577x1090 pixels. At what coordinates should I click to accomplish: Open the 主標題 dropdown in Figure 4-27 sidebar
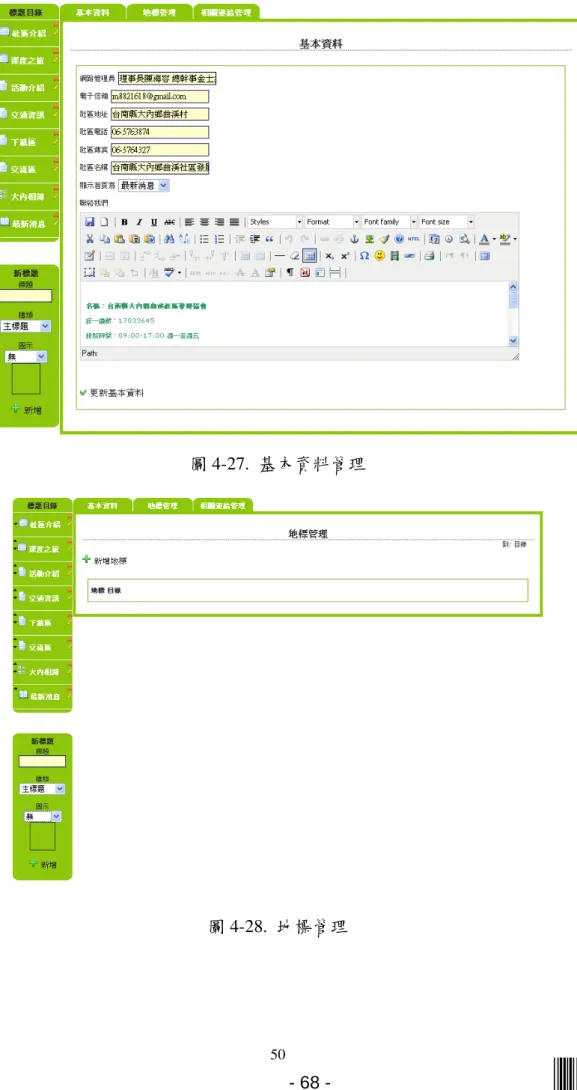pyautogui.click(x=26, y=325)
